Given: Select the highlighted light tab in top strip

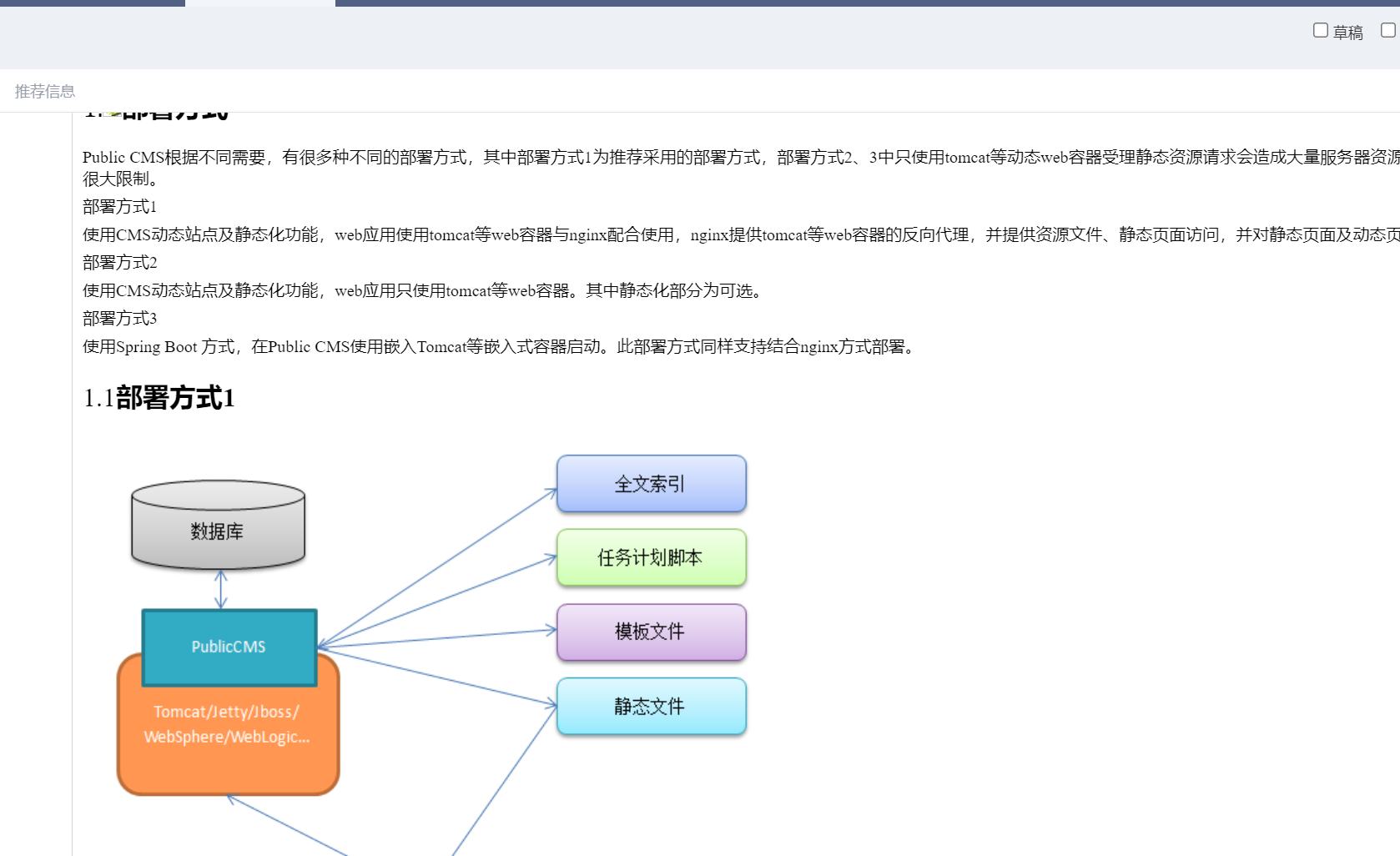Looking at the screenshot, I should coord(259,3).
